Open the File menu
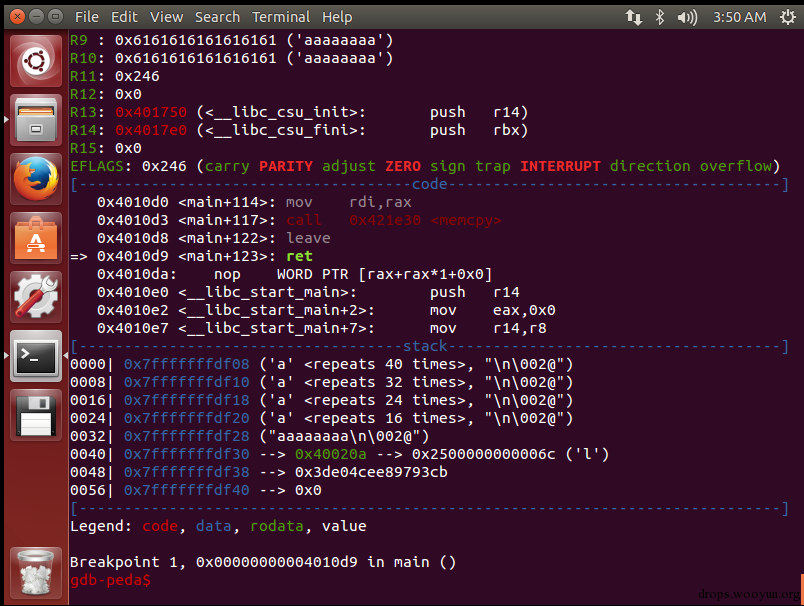The image size is (804, 606). (87, 17)
